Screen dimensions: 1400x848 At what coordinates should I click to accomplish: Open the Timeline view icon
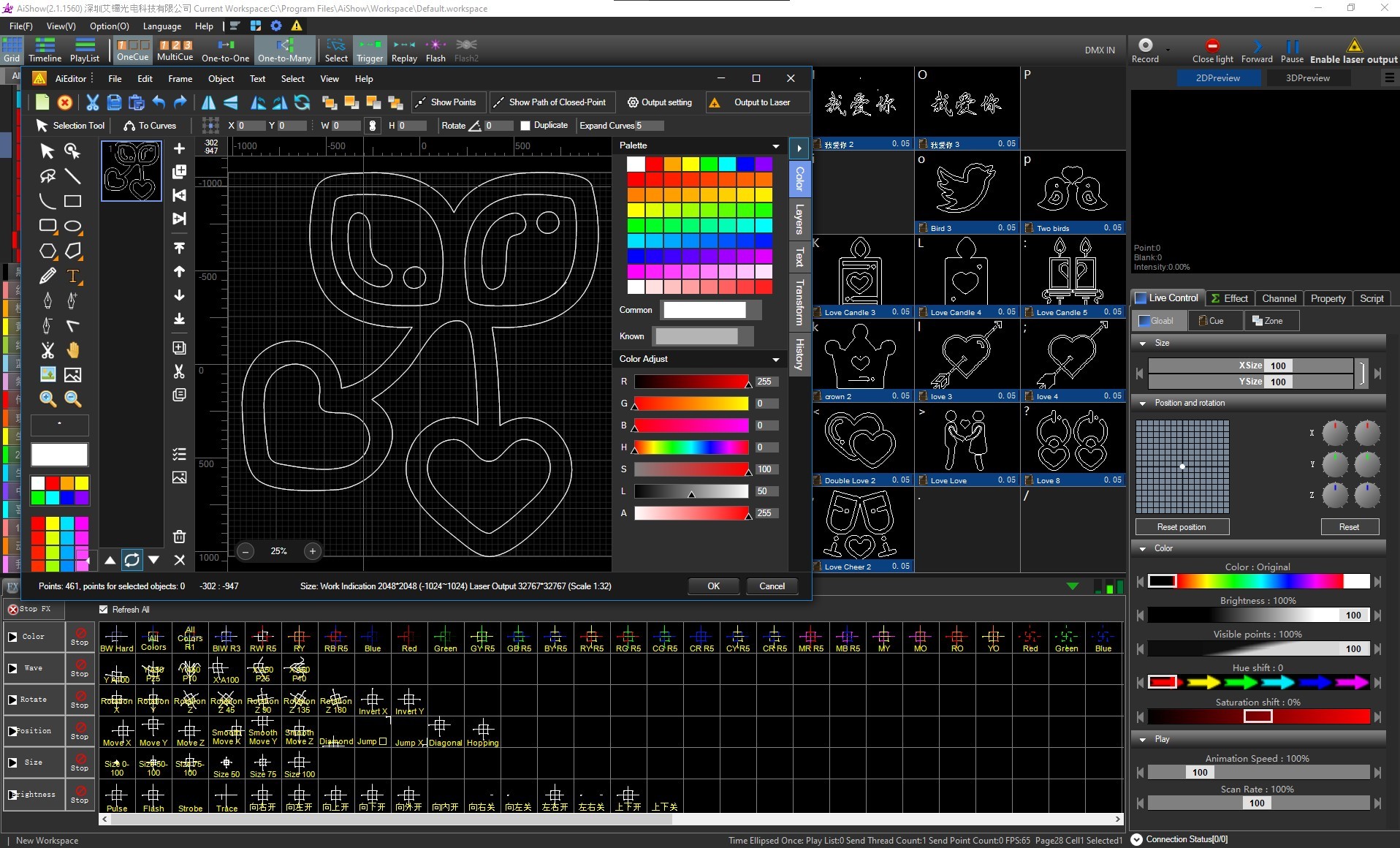pos(45,50)
